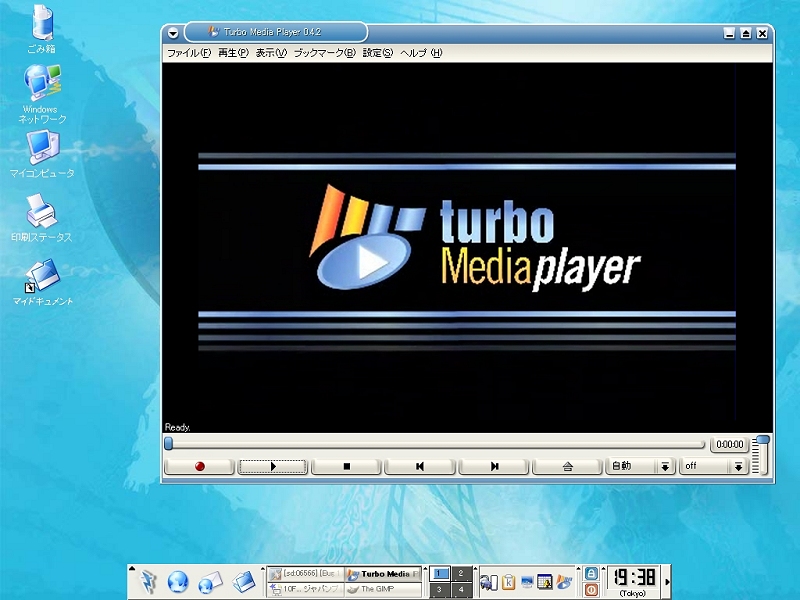
Task: Open the ヘルプ(H) menu
Action: pyautogui.click(x=421, y=53)
